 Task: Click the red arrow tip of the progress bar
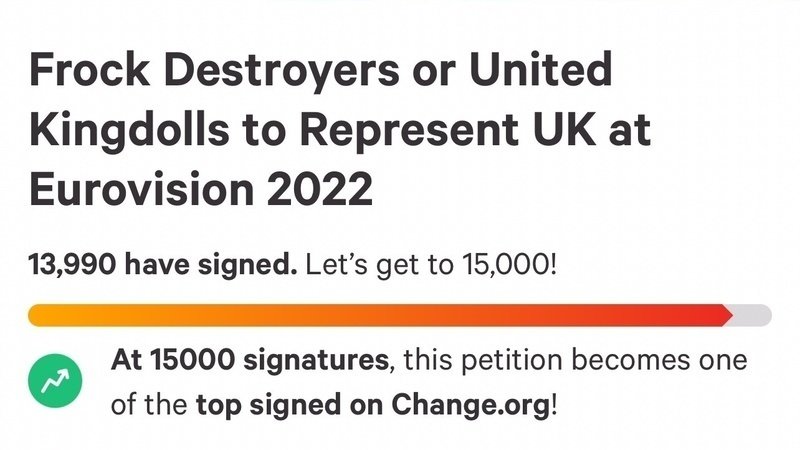pyautogui.click(x=726, y=315)
